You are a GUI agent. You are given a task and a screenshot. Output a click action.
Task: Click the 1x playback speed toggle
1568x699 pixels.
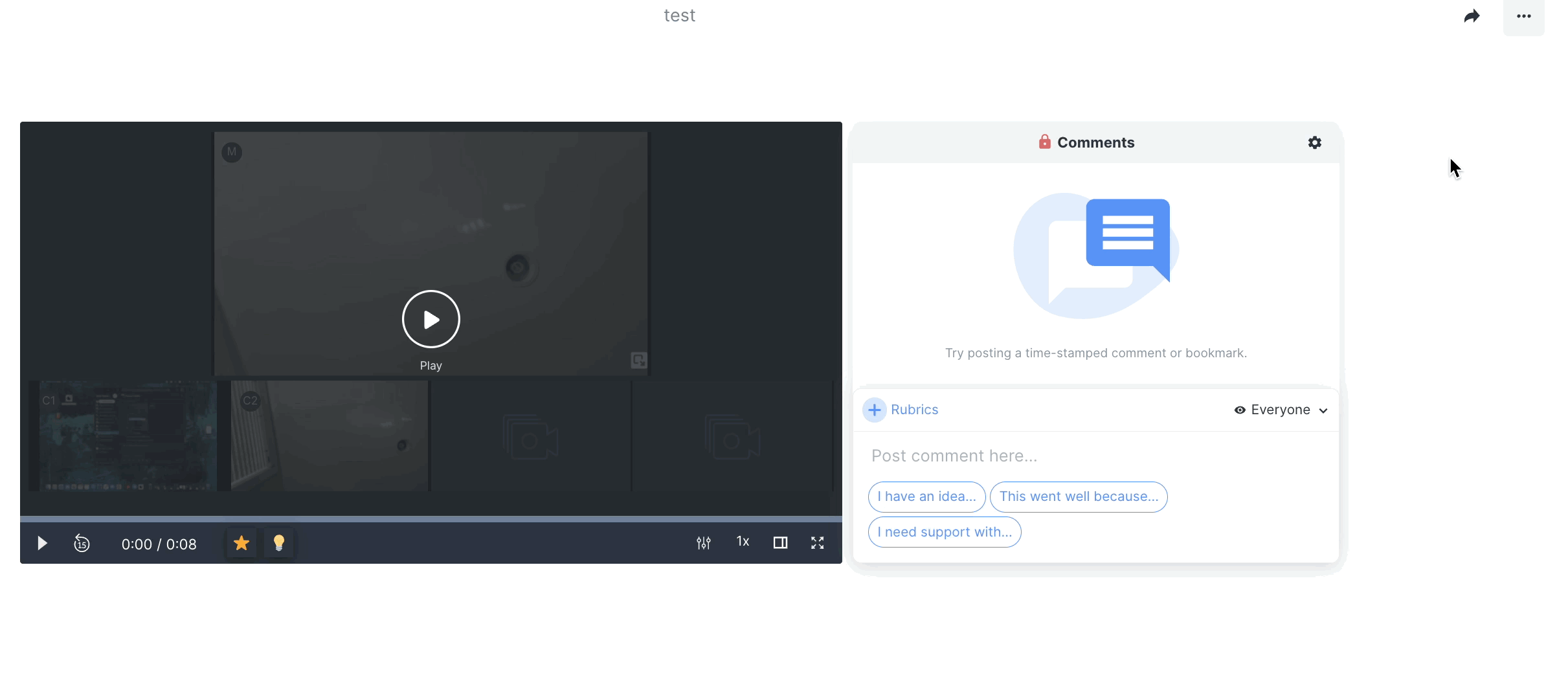pos(742,542)
